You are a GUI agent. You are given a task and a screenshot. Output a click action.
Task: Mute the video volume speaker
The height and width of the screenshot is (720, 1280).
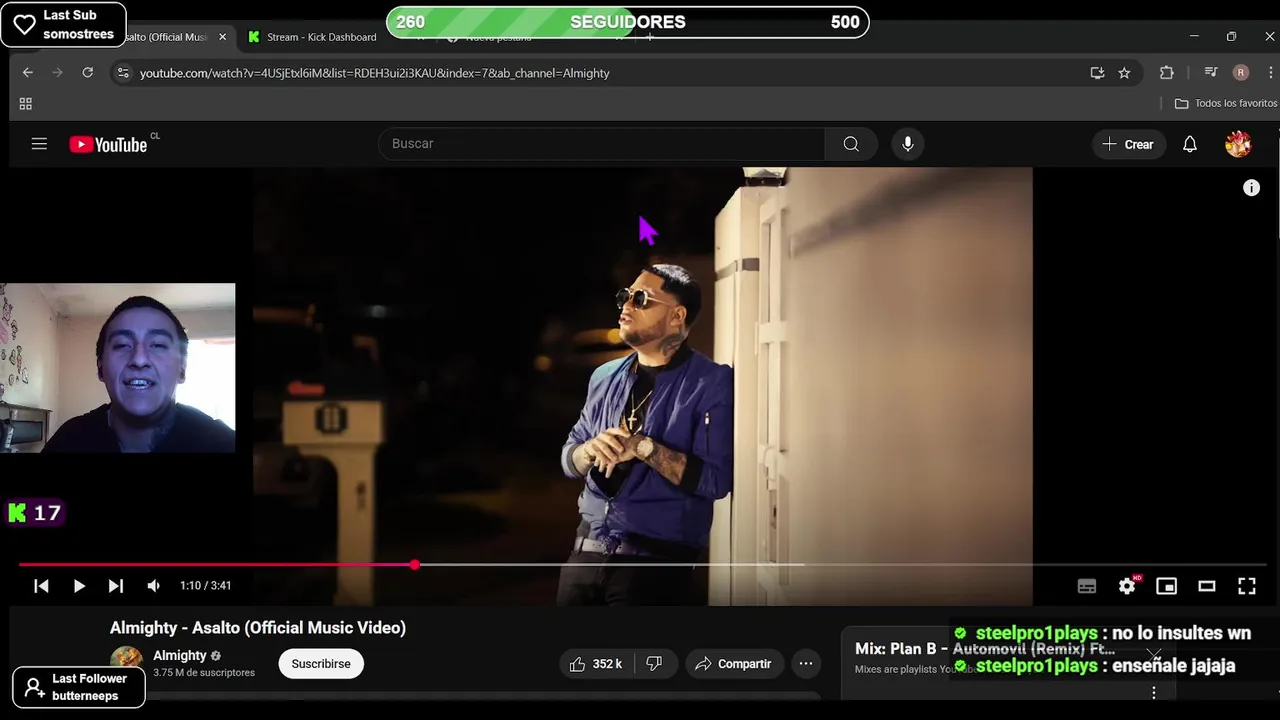(153, 586)
